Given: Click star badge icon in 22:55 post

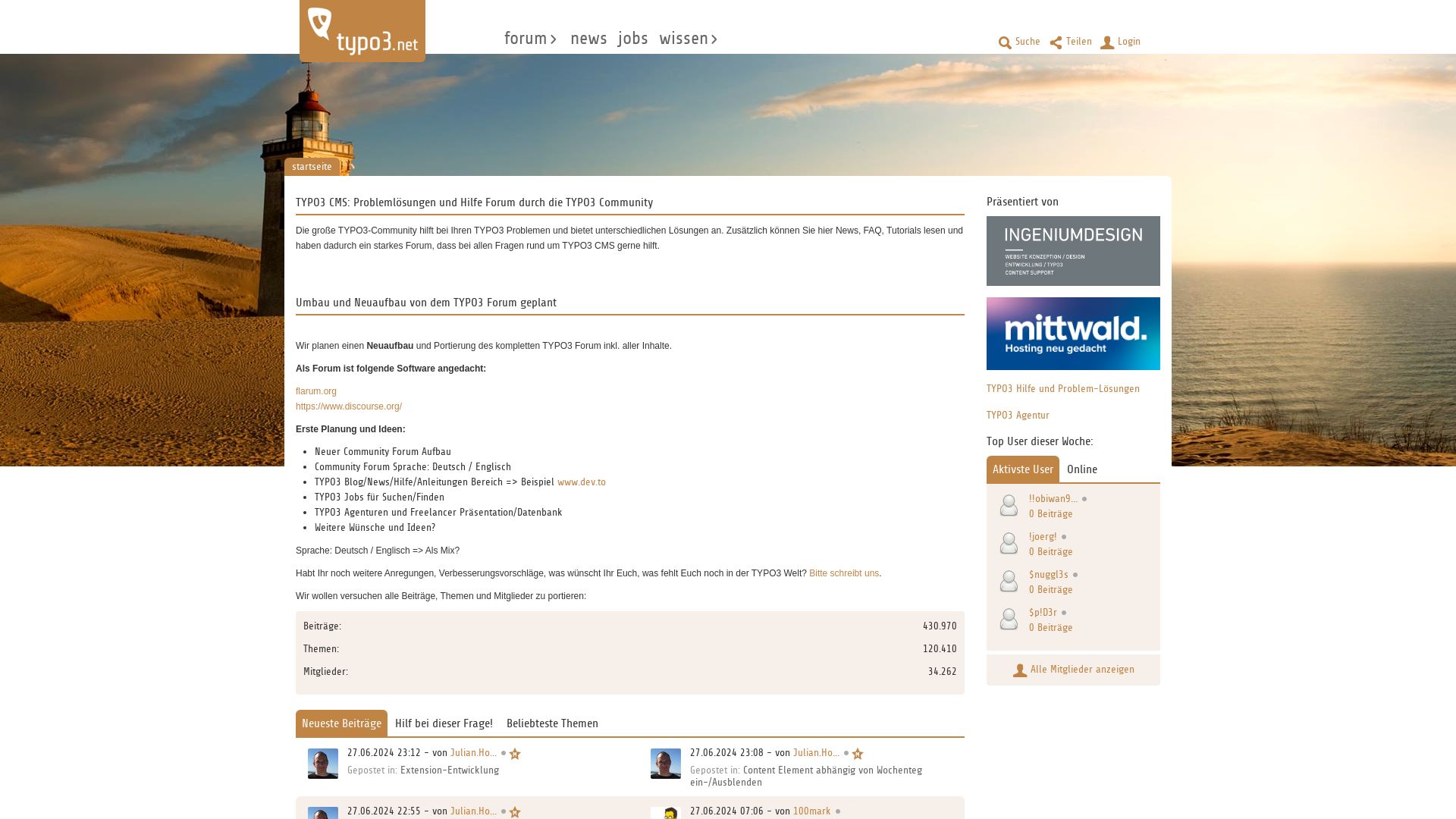Looking at the screenshot, I should click(x=515, y=812).
